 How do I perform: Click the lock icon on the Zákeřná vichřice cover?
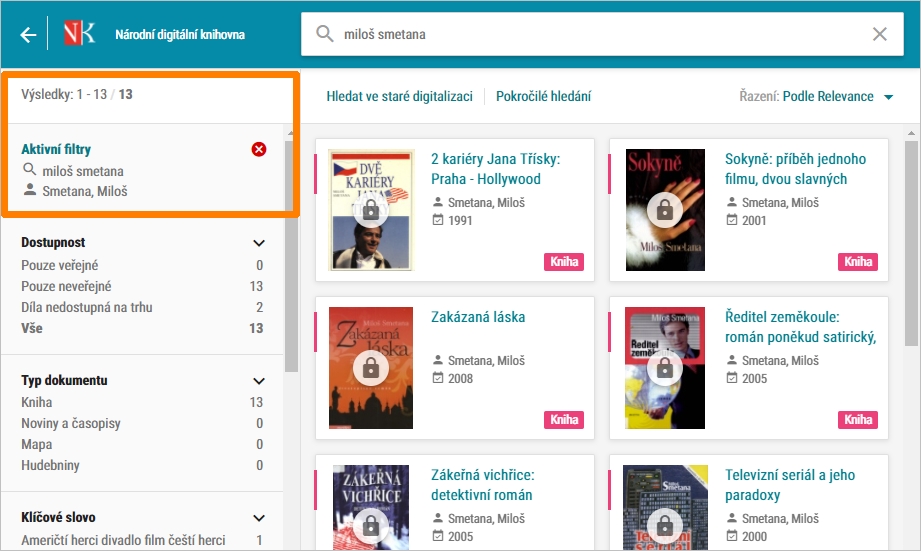coord(371,526)
